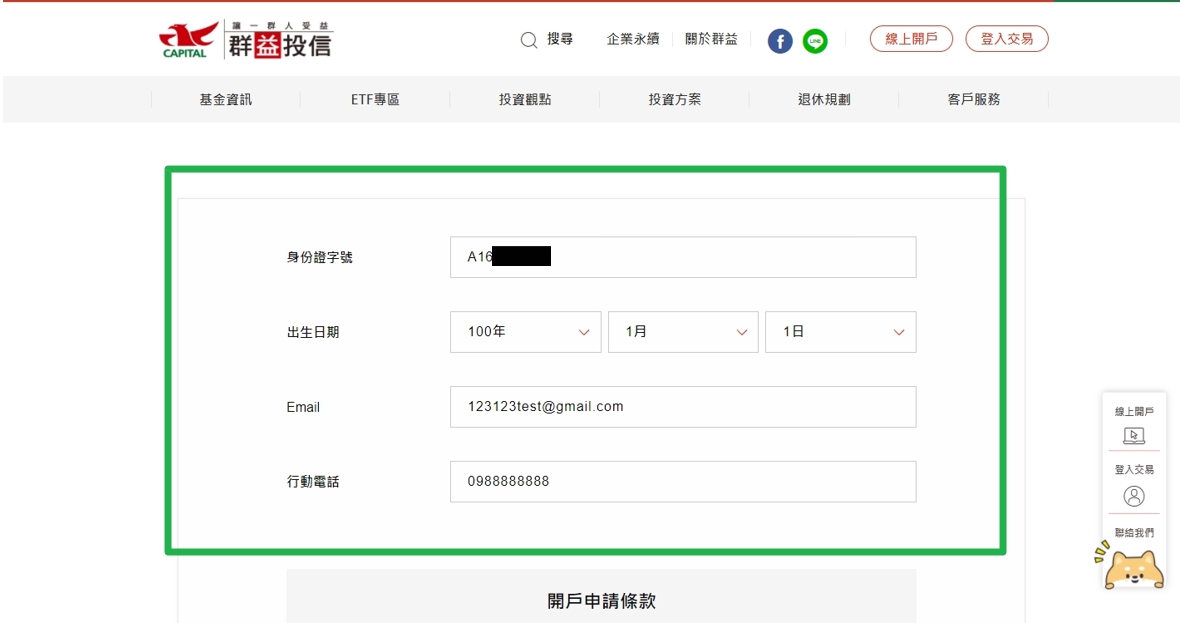Open the birth year dropdown showing 100年
This screenshot has height=623, width=1180.
525,332
